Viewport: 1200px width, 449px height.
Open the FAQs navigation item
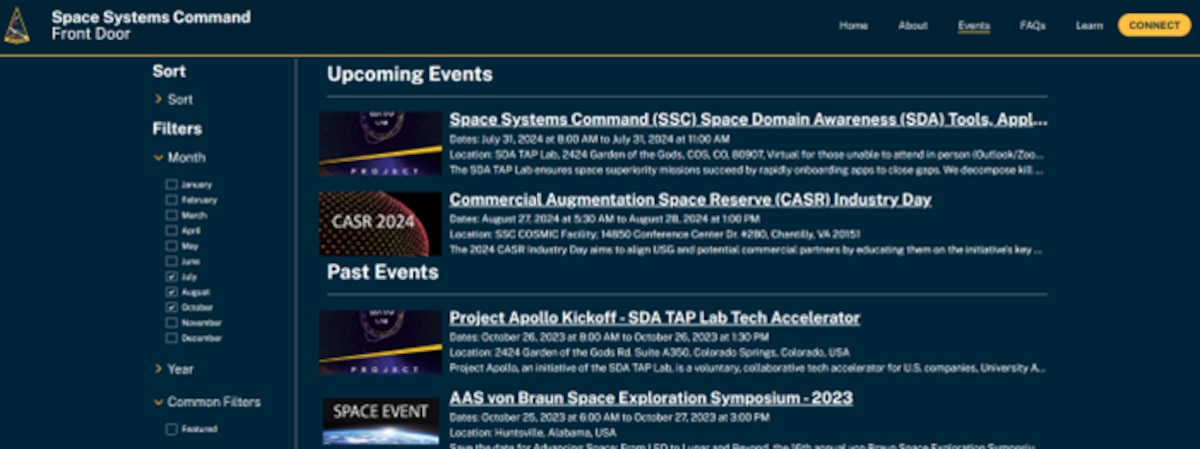[1032, 26]
